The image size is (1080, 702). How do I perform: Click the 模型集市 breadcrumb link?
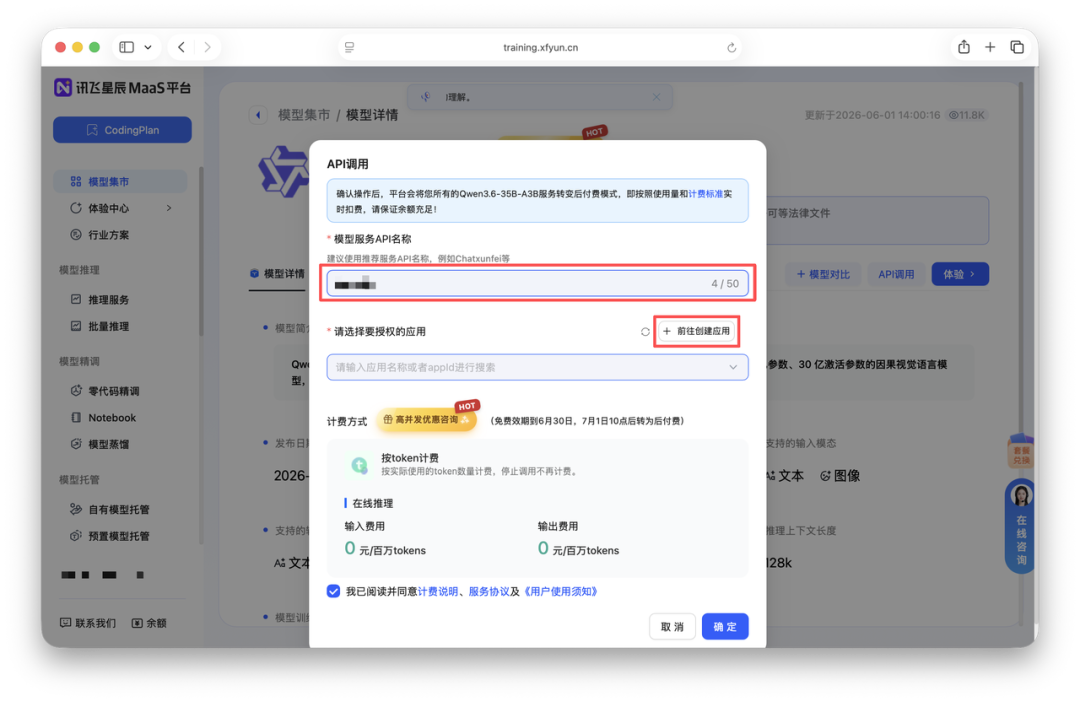click(304, 115)
